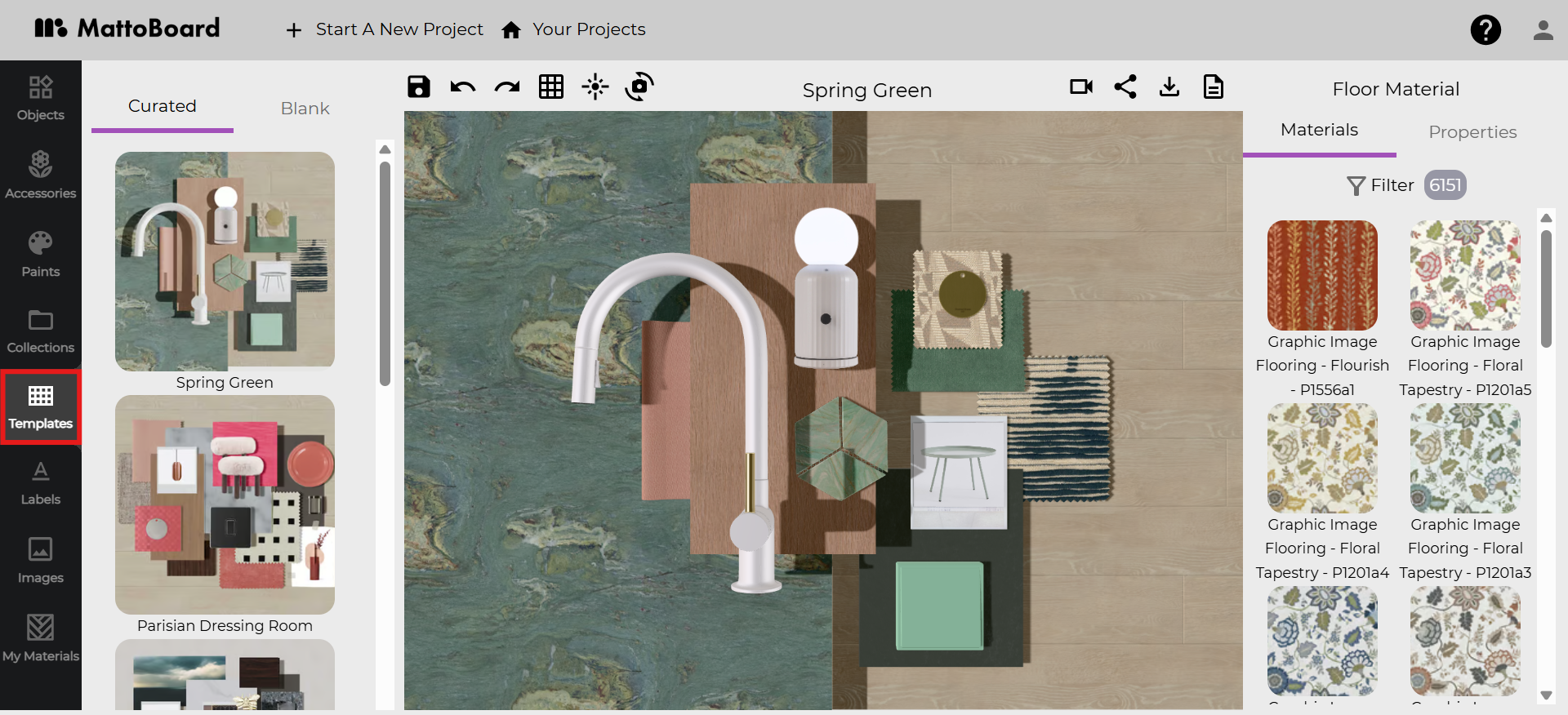Adjust lighting with the sun icon
Image resolution: width=1568 pixels, height=715 pixels.
point(595,87)
